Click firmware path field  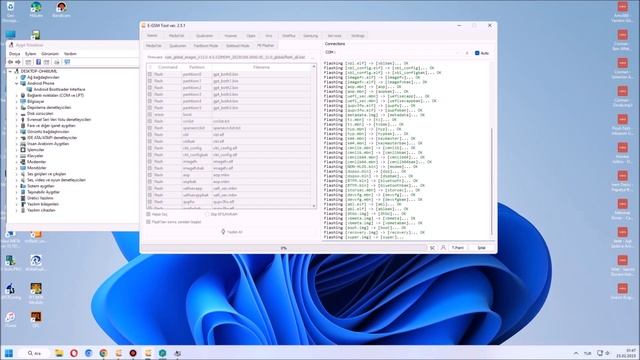234,57
